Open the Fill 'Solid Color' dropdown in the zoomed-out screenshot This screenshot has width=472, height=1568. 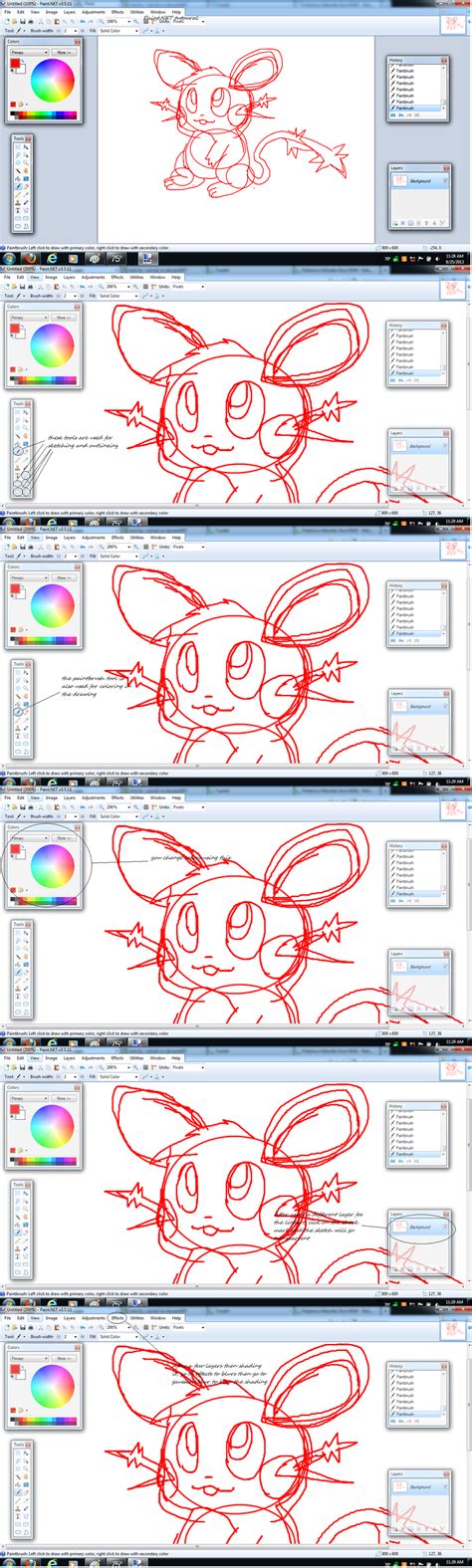(118, 31)
